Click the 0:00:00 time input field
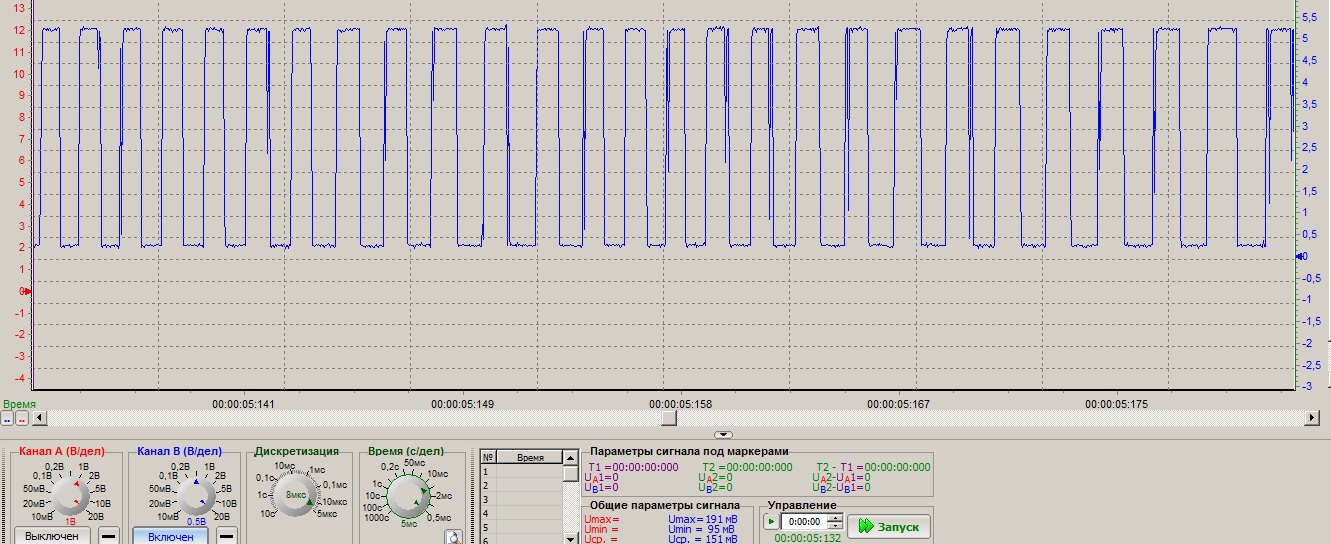The width and height of the screenshot is (1331, 544). point(804,521)
